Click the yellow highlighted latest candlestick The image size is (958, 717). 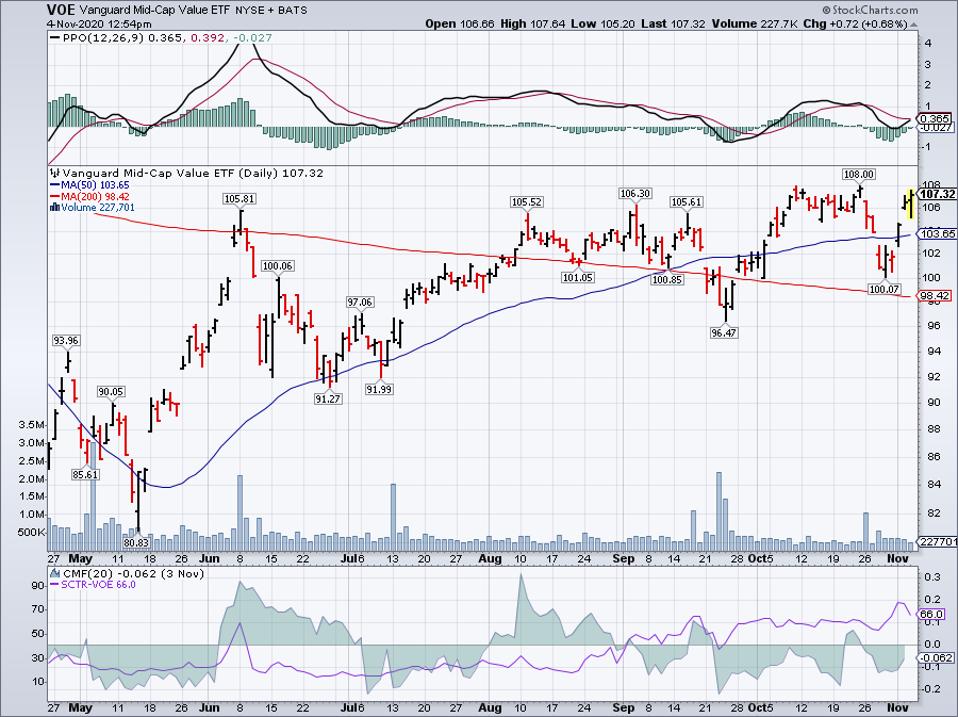point(910,203)
